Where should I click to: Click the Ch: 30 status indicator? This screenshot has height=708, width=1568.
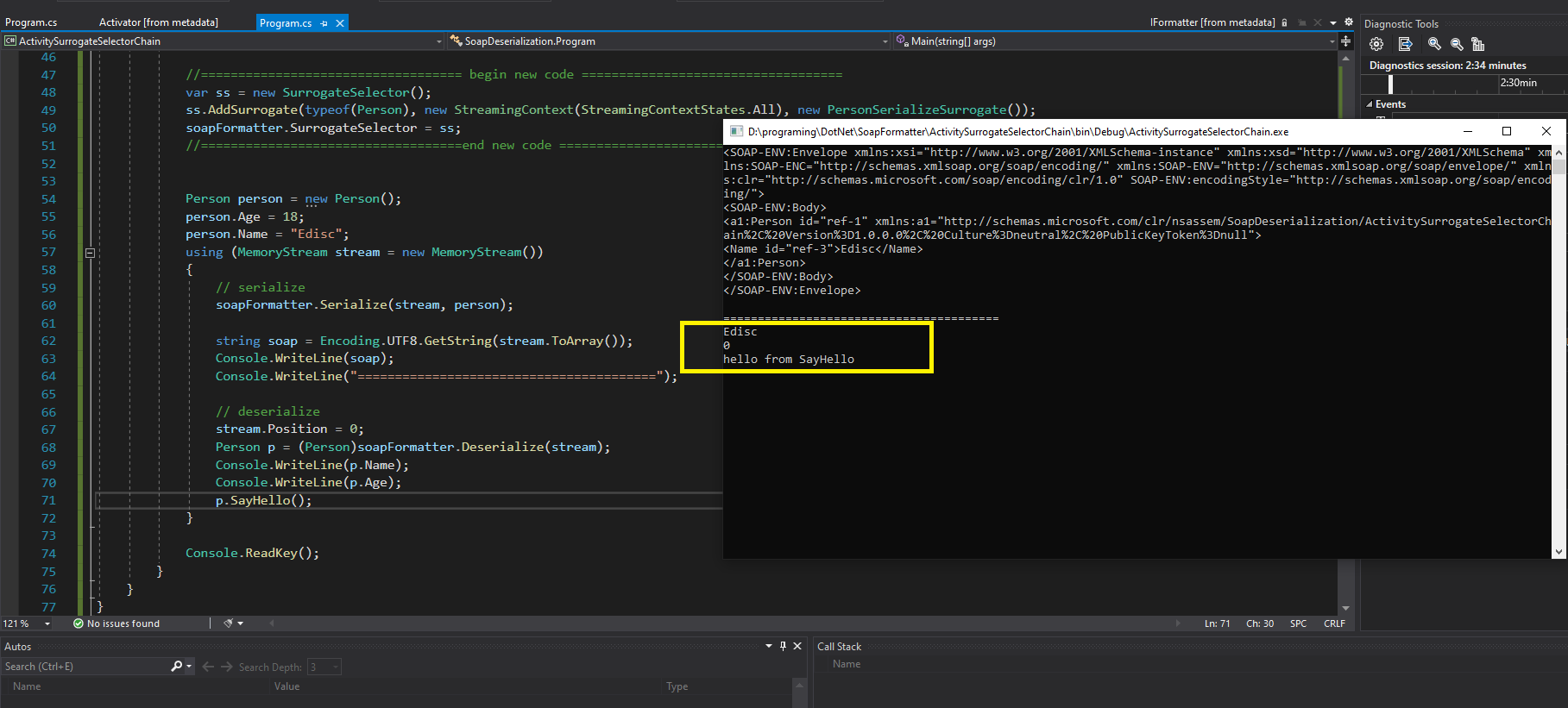coord(1260,623)
